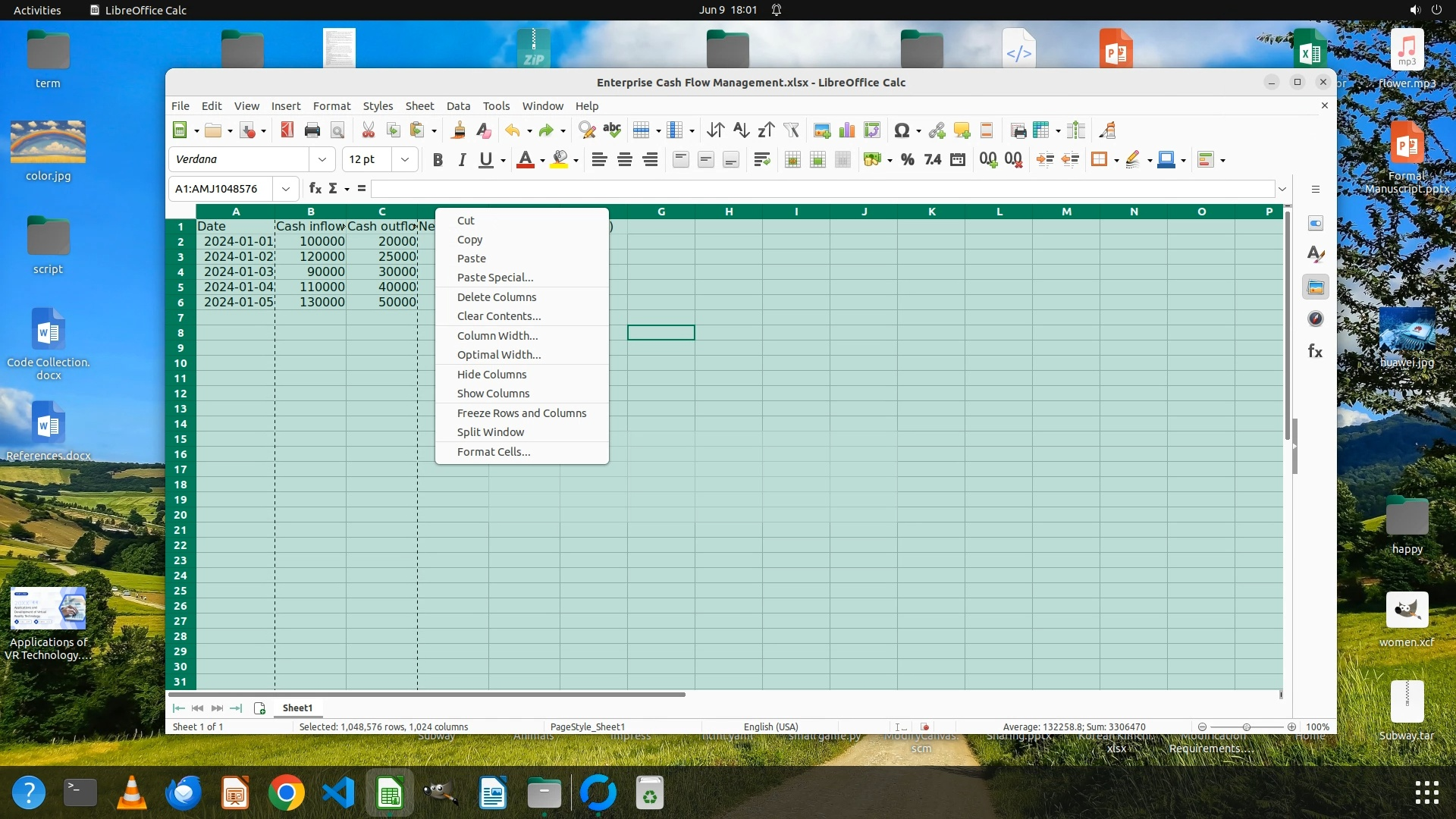Open the Functions sidebar panel icon
The height and width of the screenshot is (819, 1456).
pyautogui.click(x=1316, y=351)
